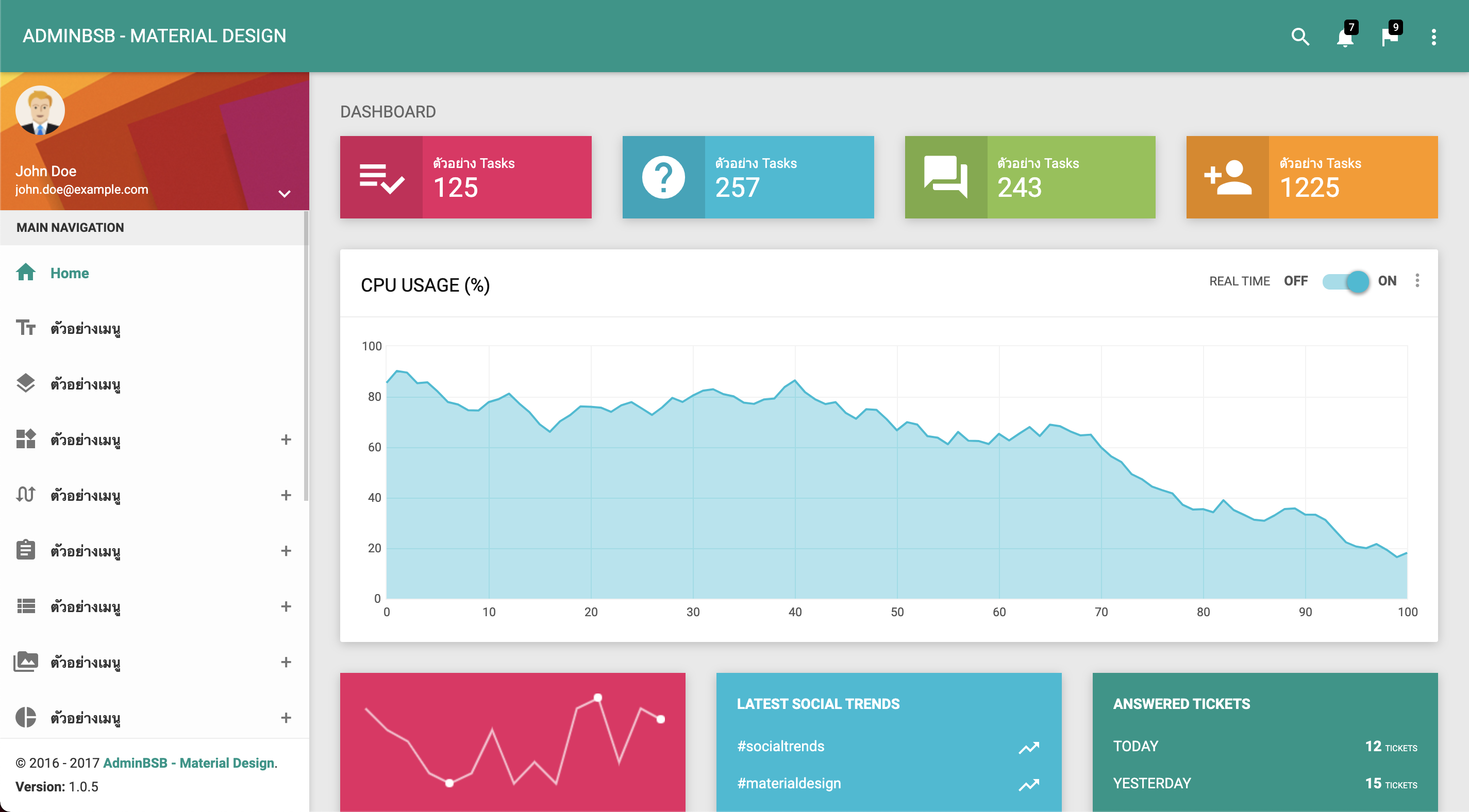Click the TODAY answered tickets row
This screenshot has height=812, width=1469.
tap(1265, 747)
